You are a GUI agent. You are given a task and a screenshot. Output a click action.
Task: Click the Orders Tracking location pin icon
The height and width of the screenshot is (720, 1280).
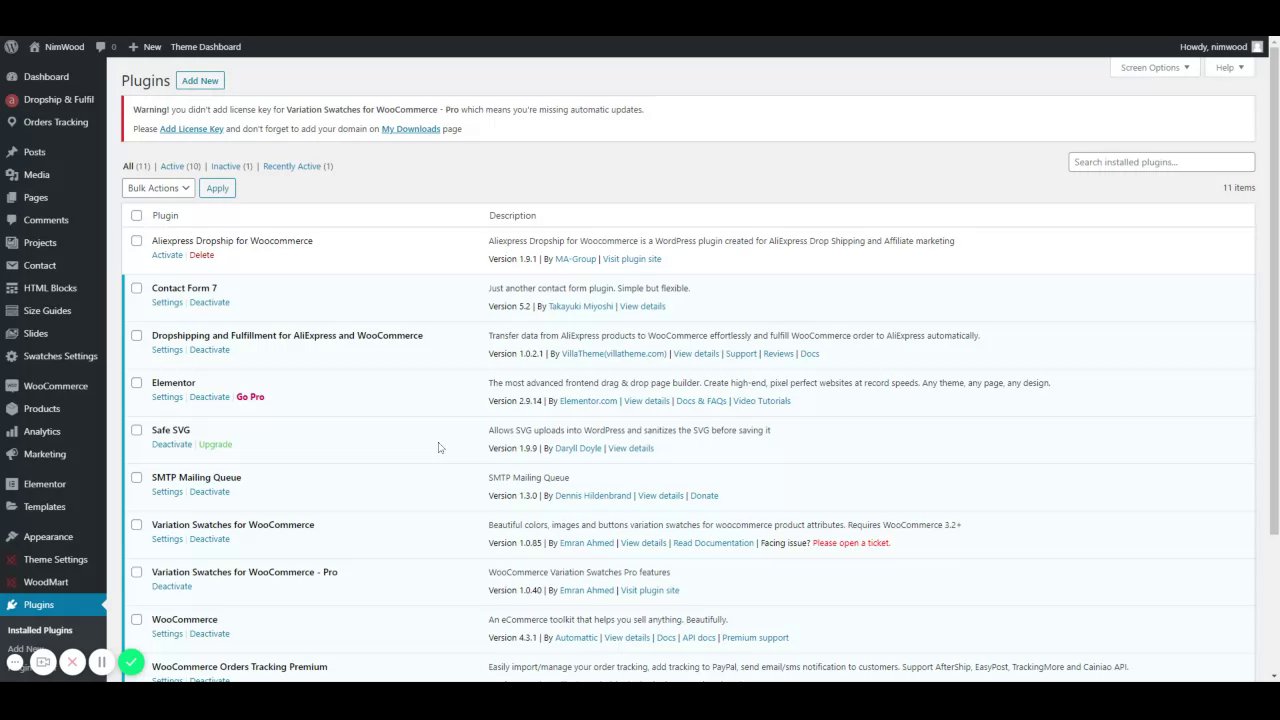click(11, 122)
